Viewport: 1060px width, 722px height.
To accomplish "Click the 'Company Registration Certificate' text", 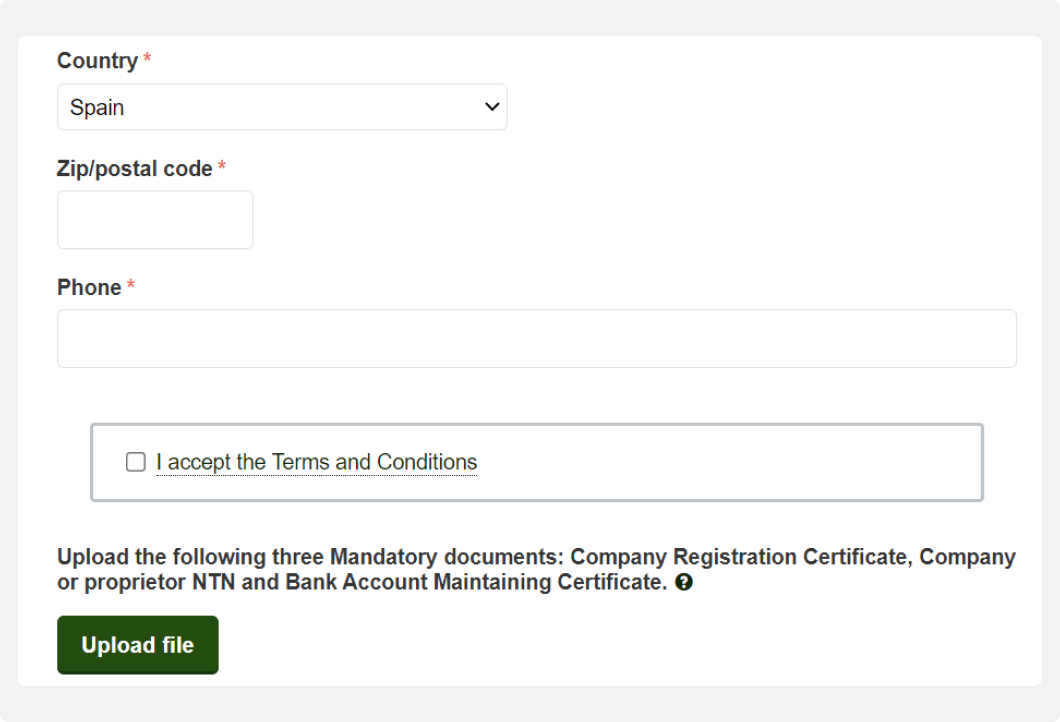I will (x=741, y=557).
